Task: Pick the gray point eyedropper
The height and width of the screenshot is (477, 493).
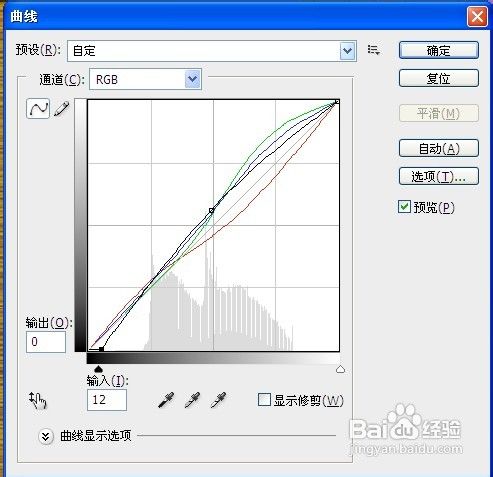Action: 192,400
